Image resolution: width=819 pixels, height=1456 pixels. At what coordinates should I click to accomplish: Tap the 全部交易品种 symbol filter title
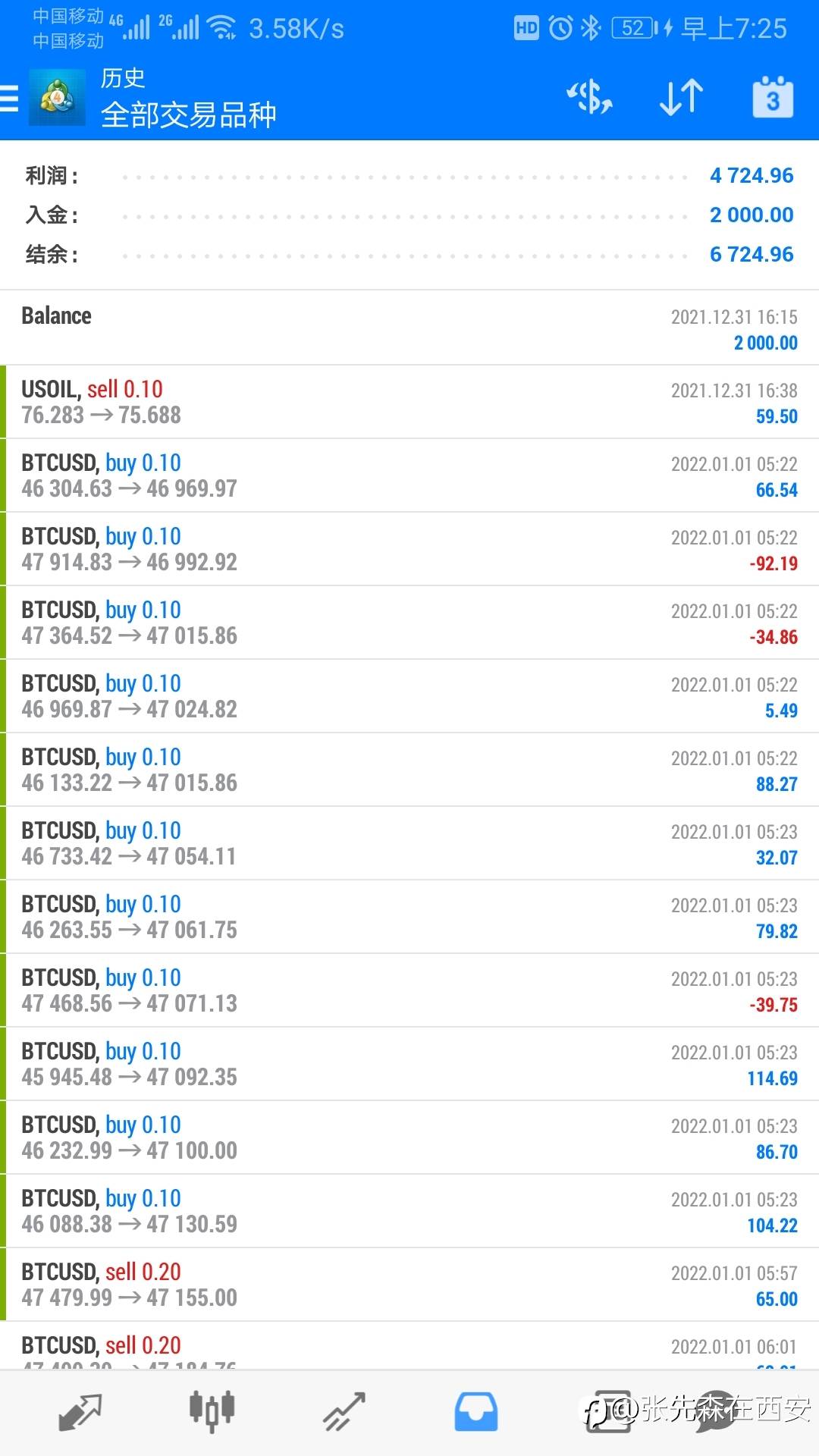pos(188,115)
